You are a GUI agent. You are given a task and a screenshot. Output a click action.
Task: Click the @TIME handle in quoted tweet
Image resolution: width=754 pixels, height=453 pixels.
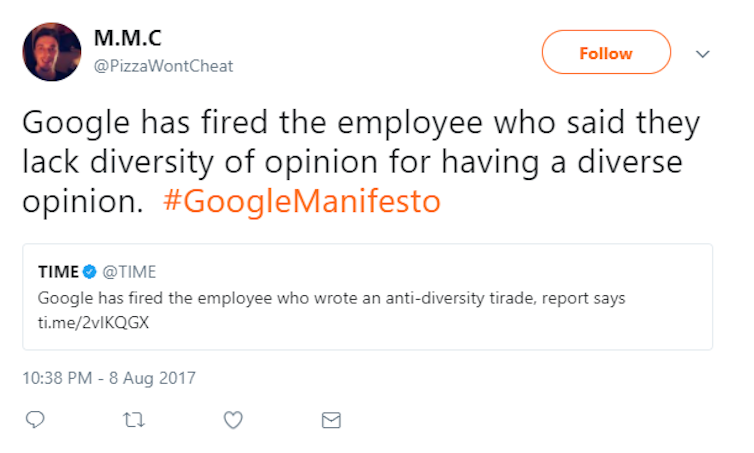129,272
